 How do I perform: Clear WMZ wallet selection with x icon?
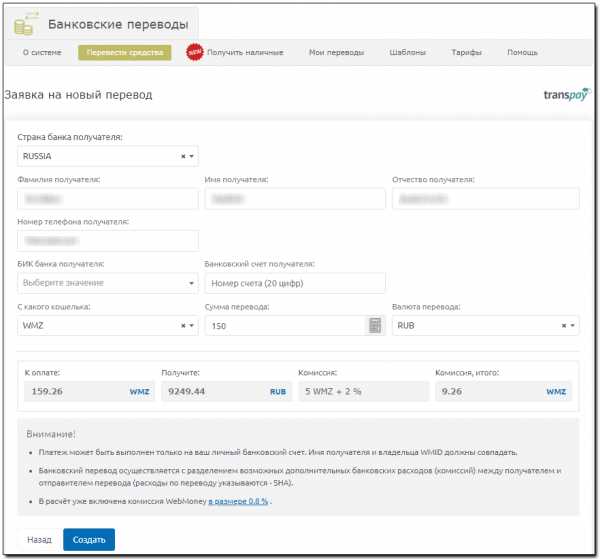tap(183, 326)
